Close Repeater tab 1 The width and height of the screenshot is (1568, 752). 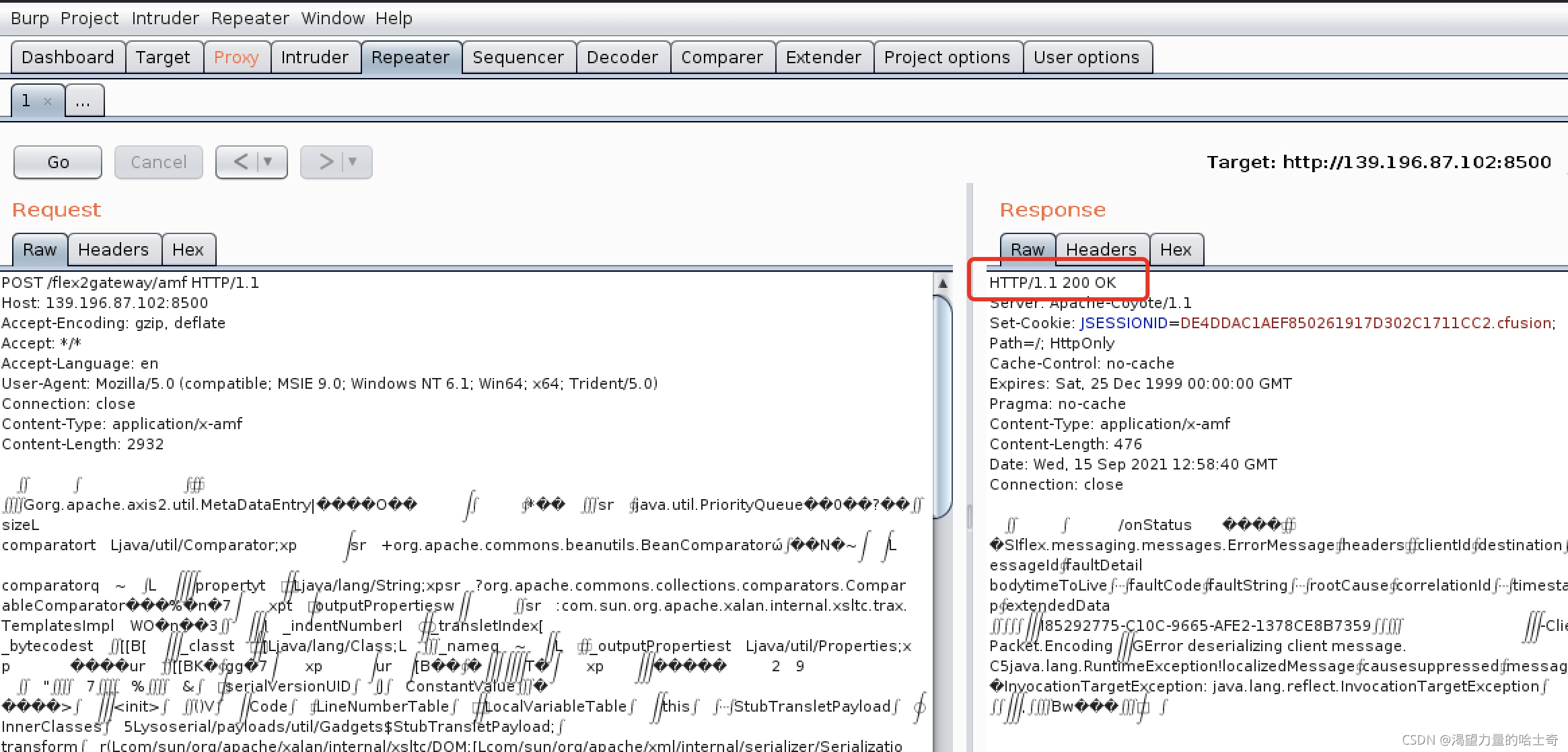(x=48, y=102)
